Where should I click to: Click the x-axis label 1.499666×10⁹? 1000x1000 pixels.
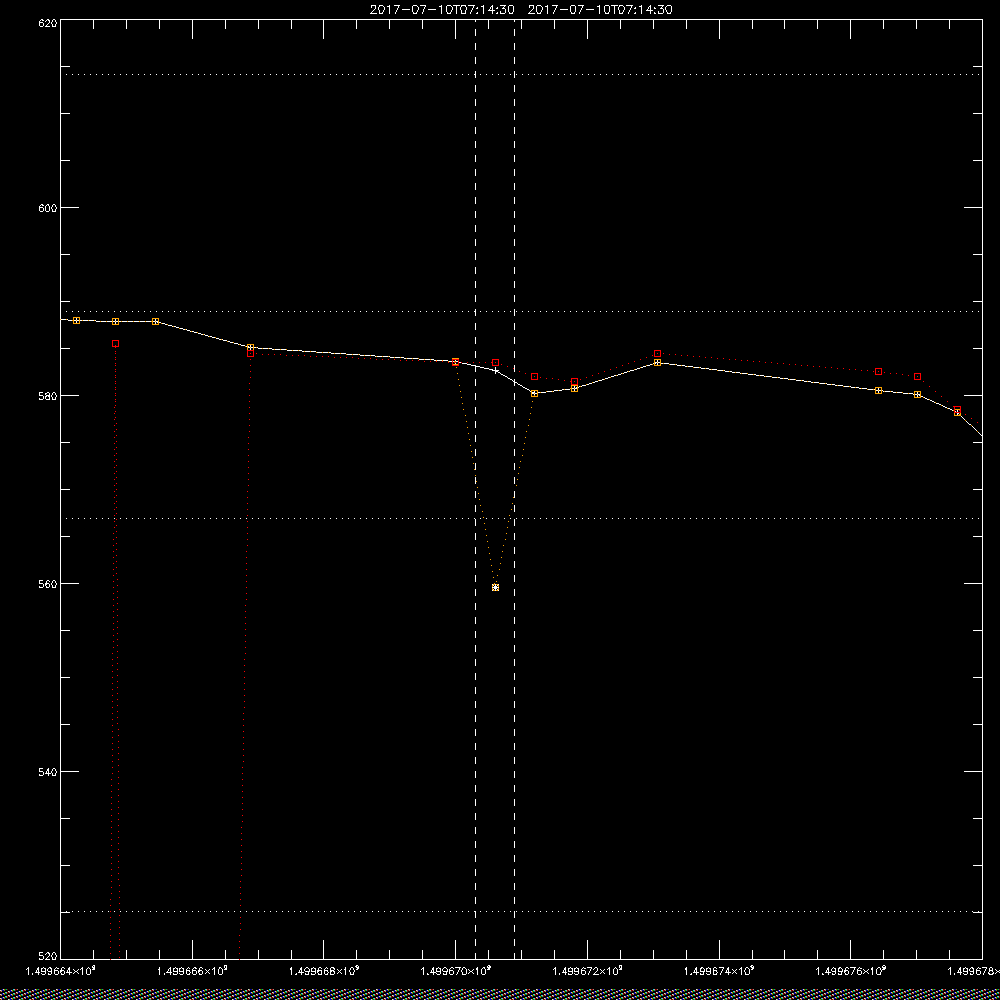[x=193, y=971]
